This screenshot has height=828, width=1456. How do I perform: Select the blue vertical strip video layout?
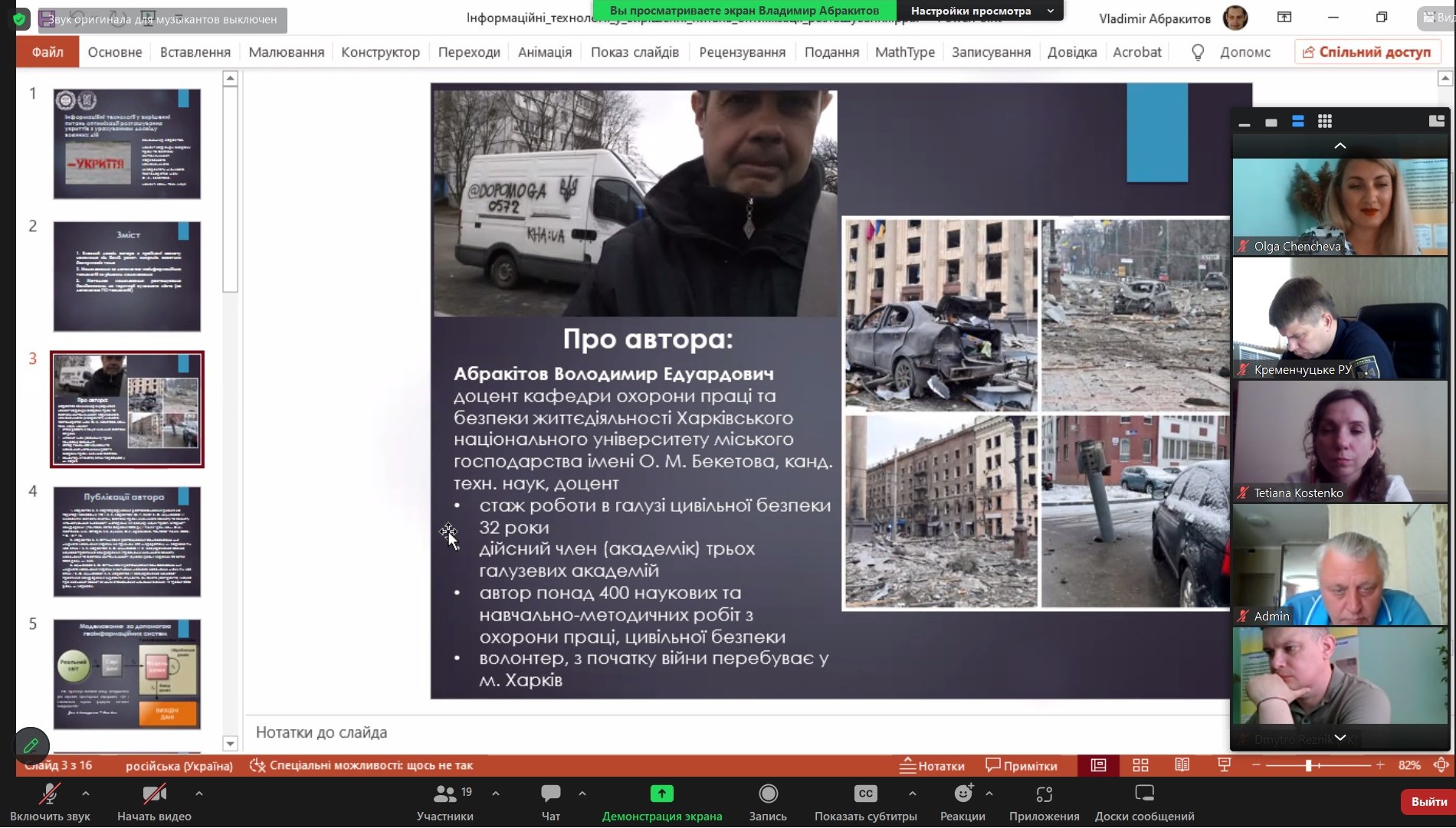(1298, 122)
